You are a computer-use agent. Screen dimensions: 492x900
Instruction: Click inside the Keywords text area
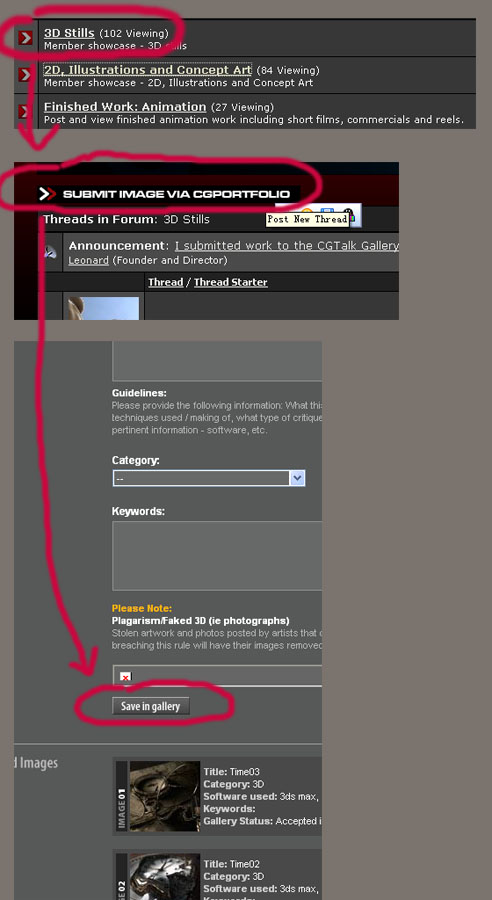[217, 556]
